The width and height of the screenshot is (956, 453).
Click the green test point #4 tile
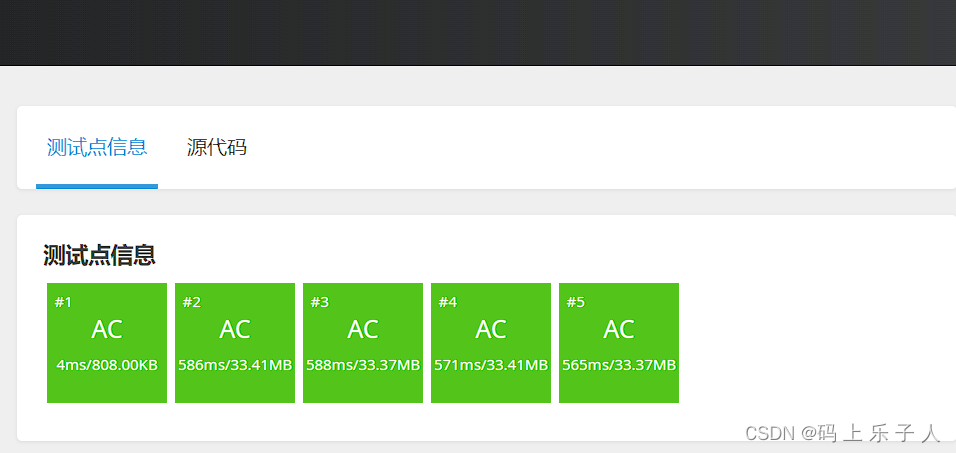[491, 343]
